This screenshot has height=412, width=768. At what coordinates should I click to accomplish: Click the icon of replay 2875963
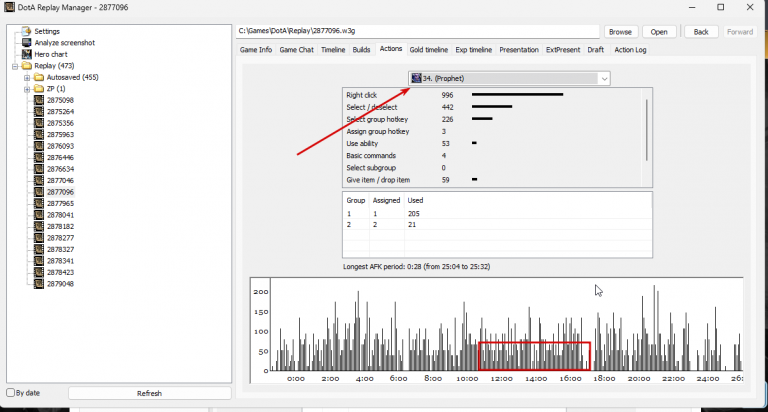coord(39,134)
